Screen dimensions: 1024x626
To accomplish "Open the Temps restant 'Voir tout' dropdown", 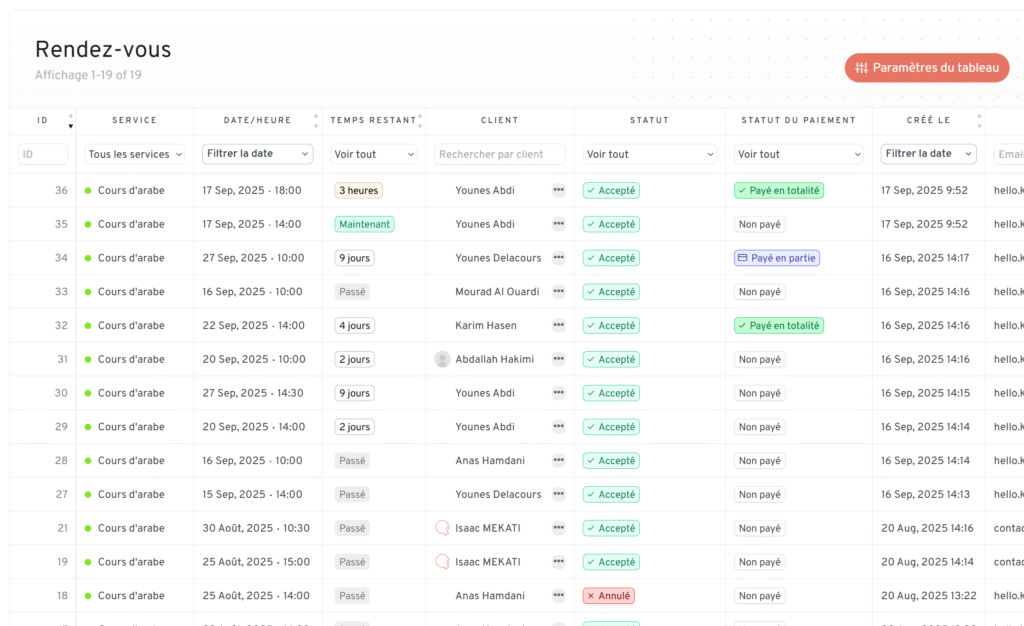I will point(374,154).
